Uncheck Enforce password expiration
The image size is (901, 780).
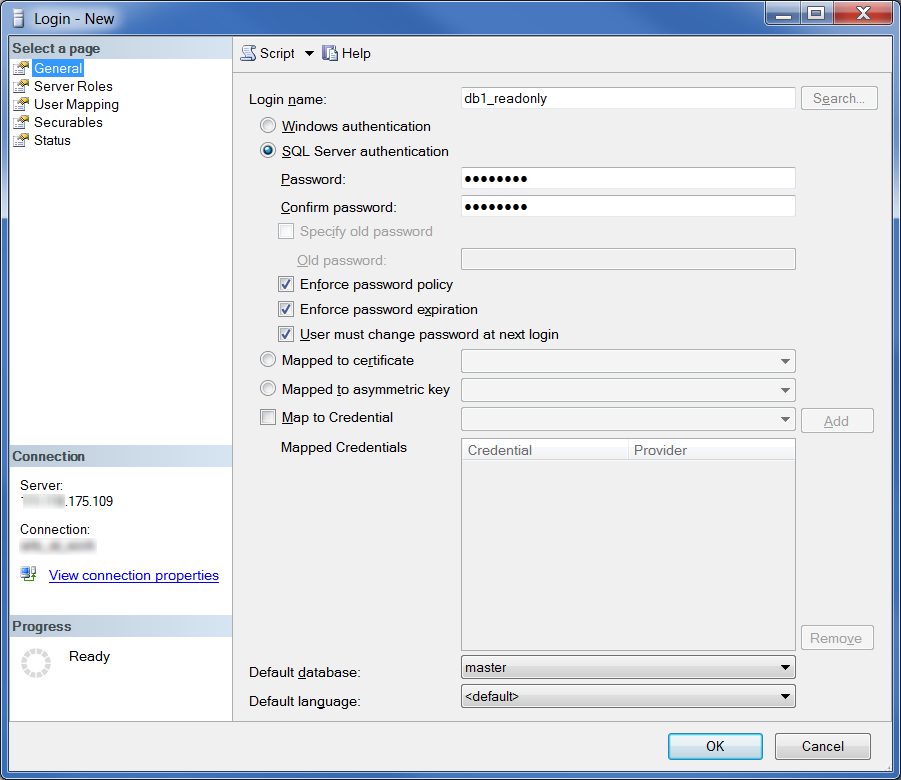[285, 309]
